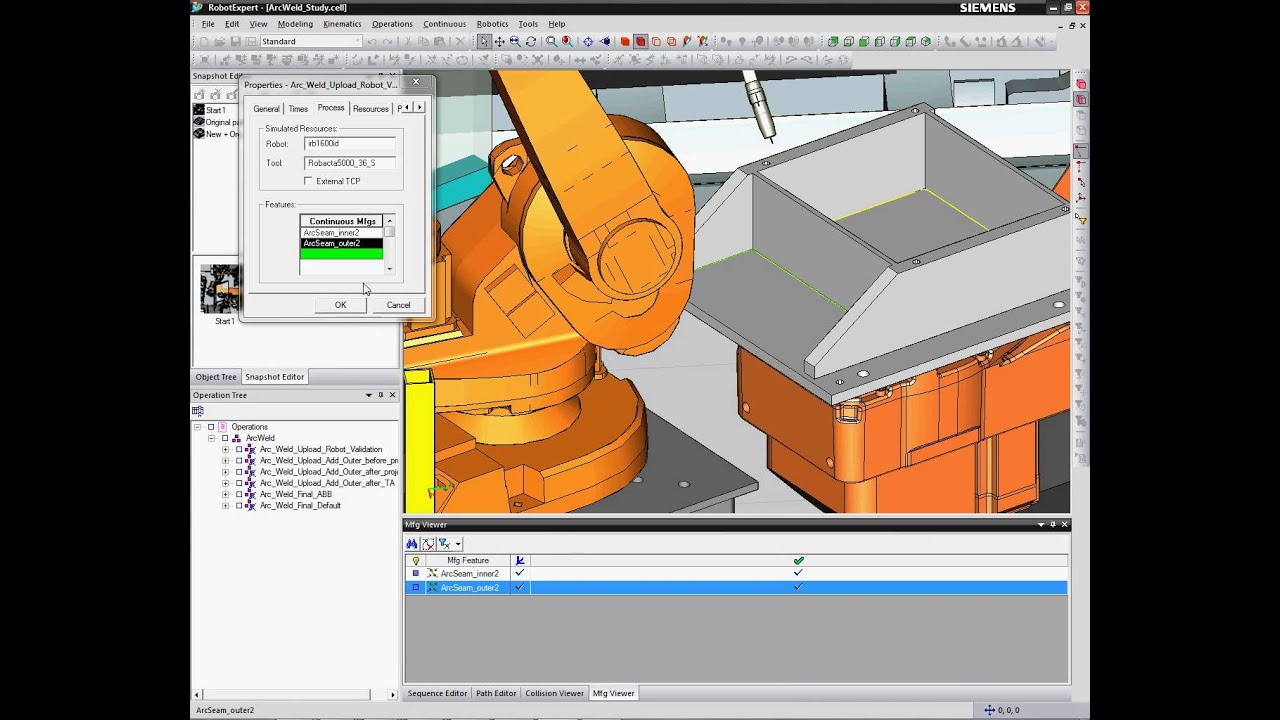1280x720 pixels.
Task: Check Arc_Weld_Upload_Robot_Validation checkbox
Action: pos(239,449)
